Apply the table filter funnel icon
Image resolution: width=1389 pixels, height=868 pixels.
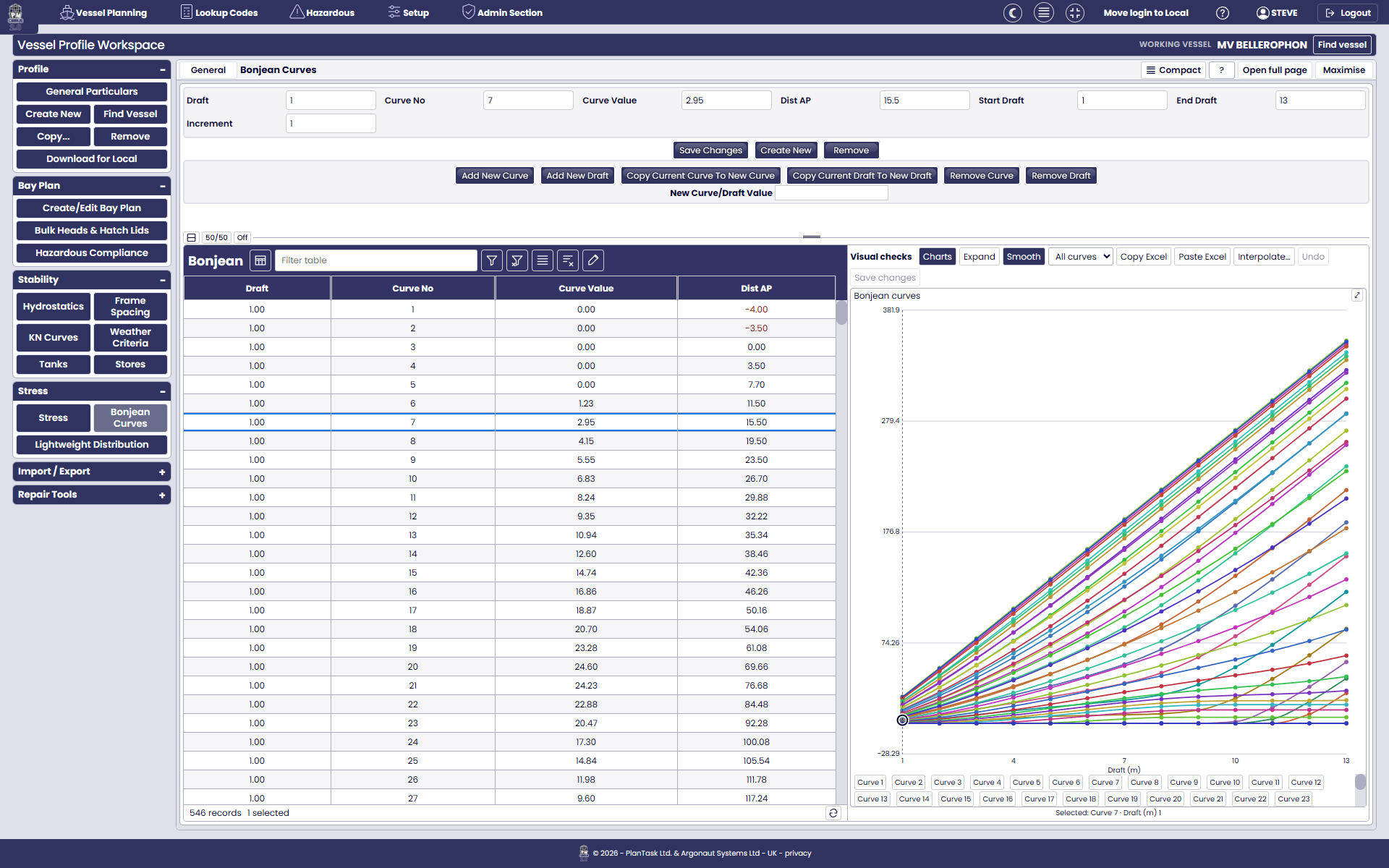(x=492, y=260)
